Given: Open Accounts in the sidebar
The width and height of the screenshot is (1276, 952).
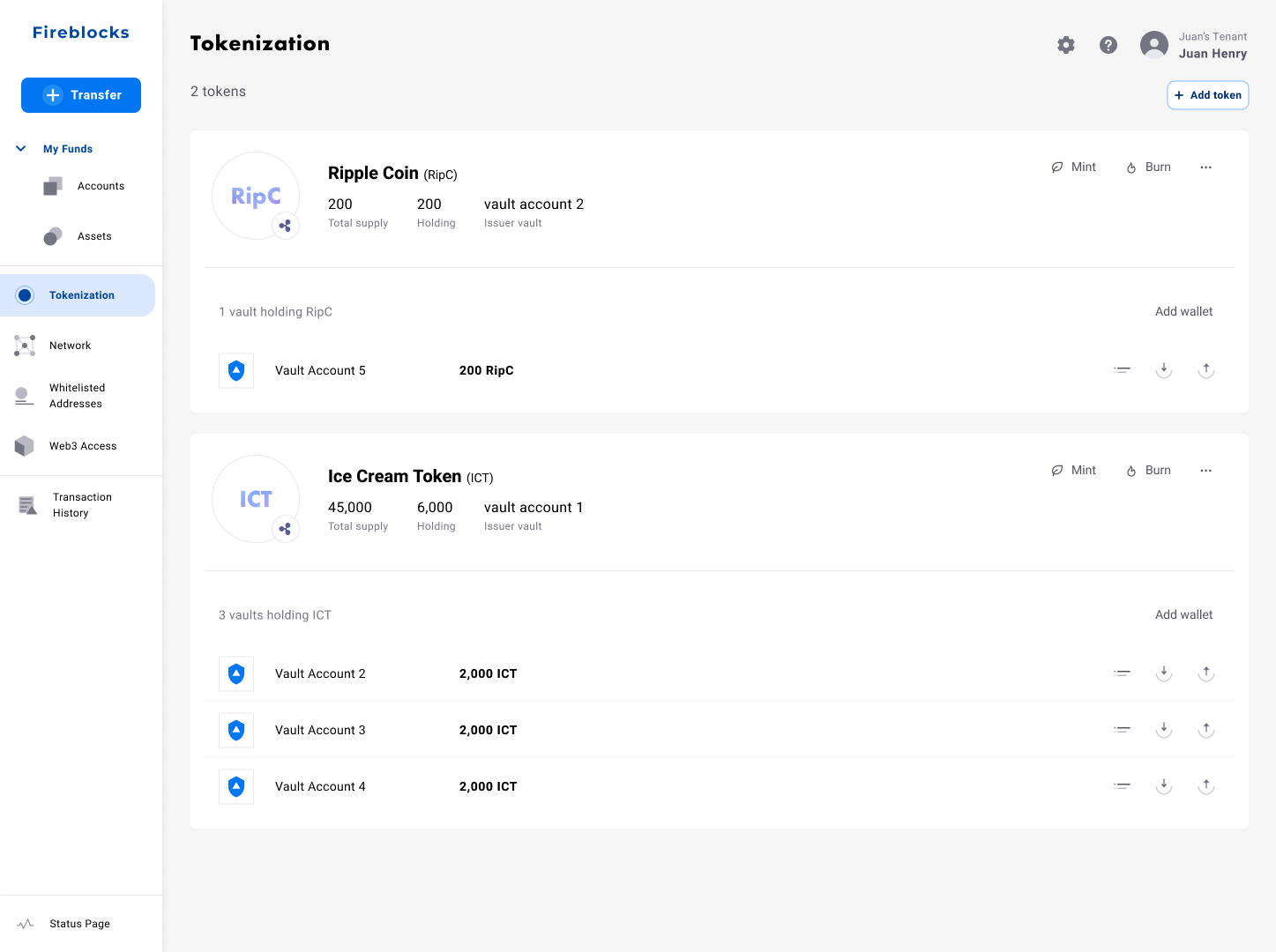Looking at the screenshot, I should tap(85, 186).
